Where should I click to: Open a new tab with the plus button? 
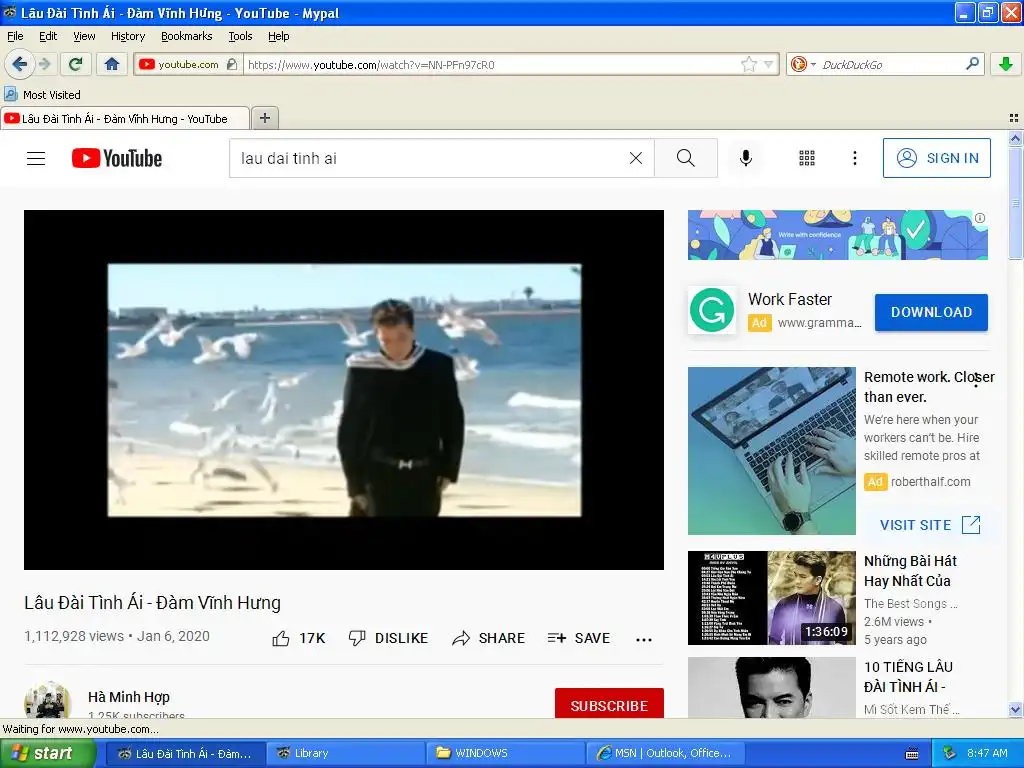[x=264, y=118]
